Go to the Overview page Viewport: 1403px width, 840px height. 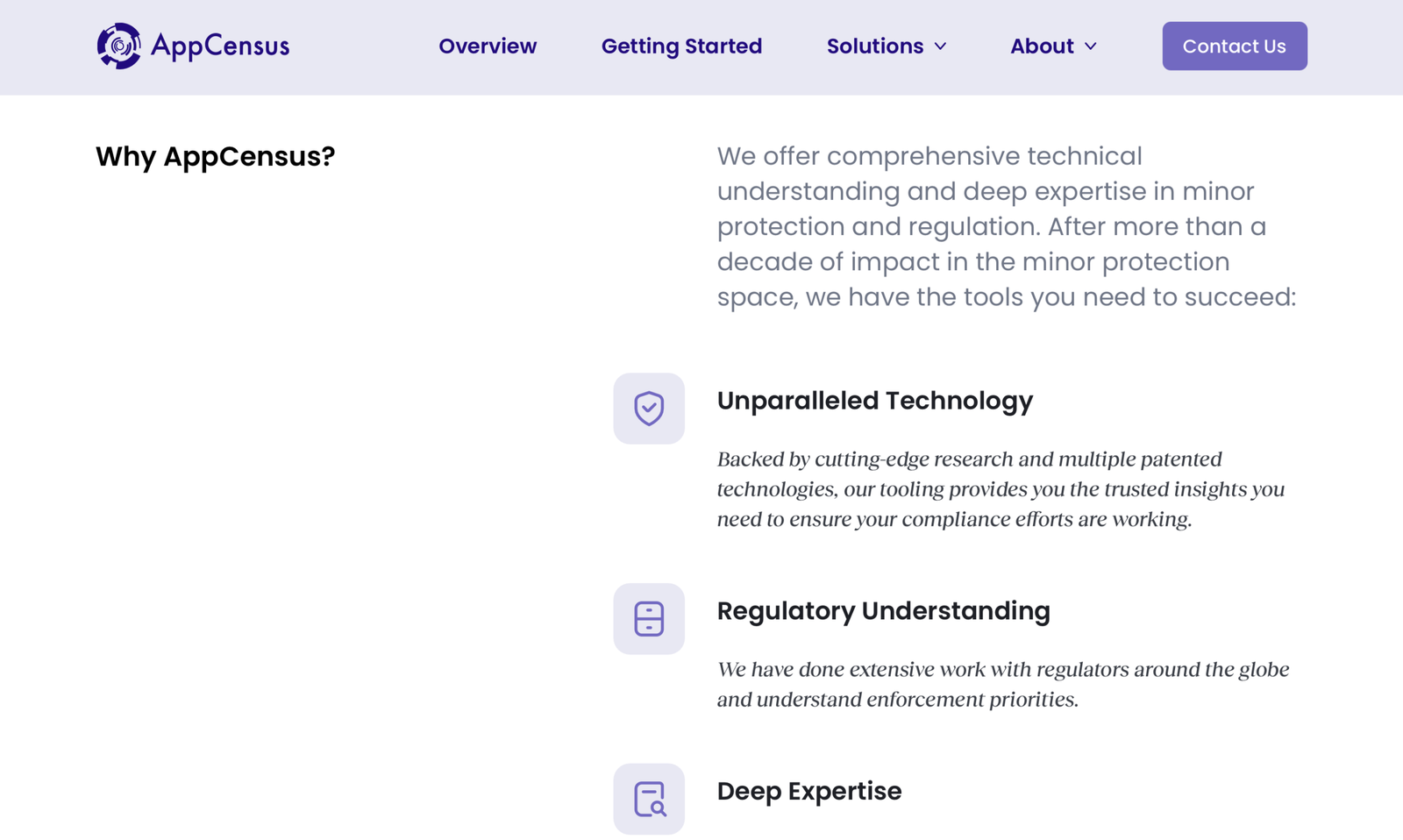click(488, 46)
